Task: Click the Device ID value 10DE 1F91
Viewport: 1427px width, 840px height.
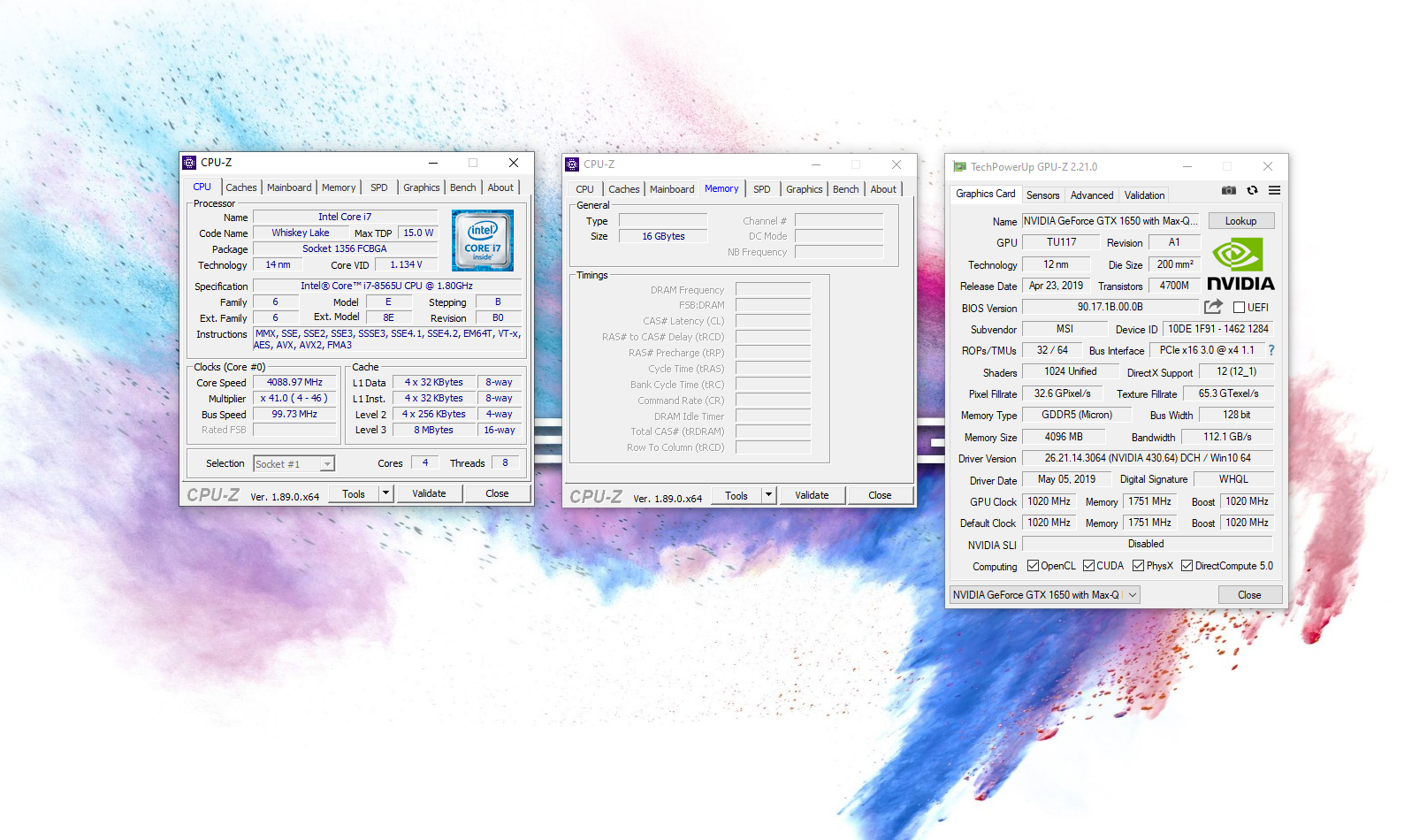Action: tap(1218, 329)
